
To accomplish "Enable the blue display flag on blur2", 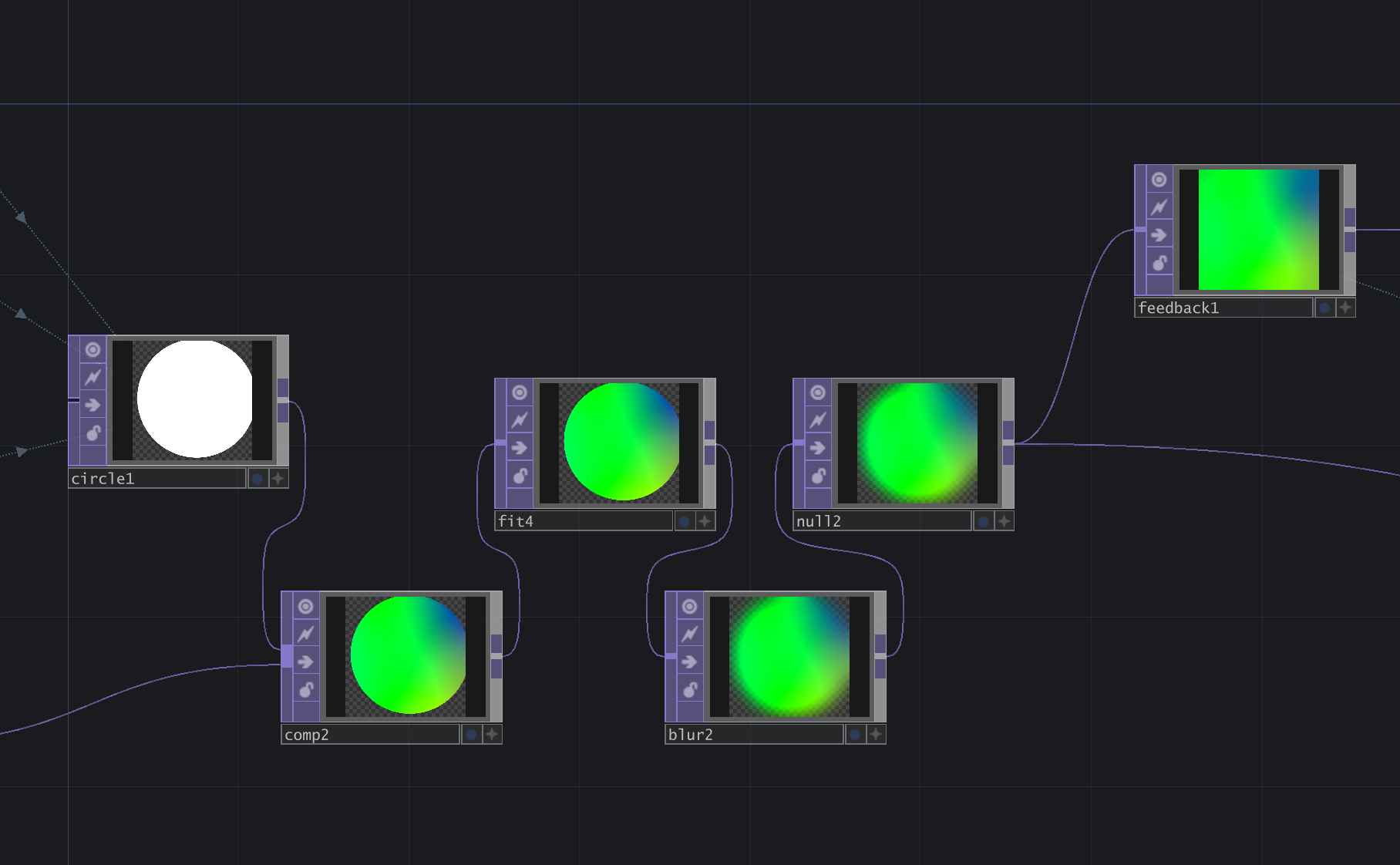I will coord(855,735).
